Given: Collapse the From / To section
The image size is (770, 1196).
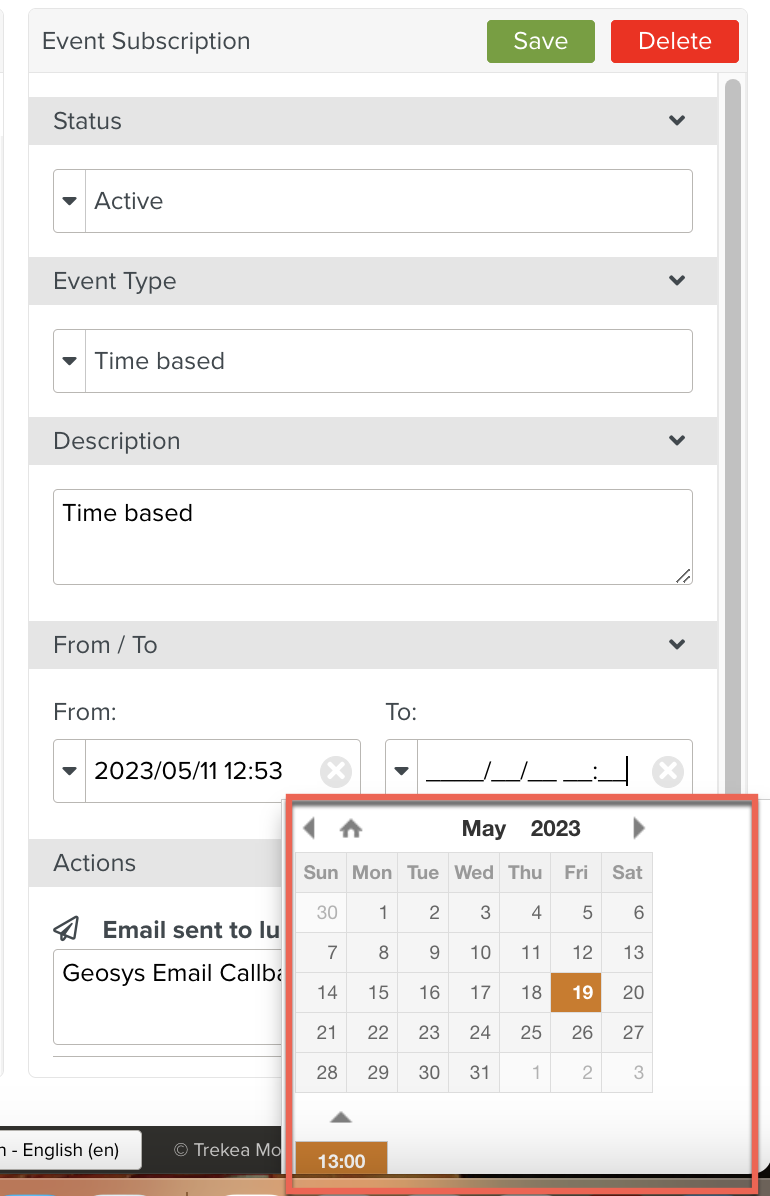Looking at the screenshot, I should click(x=677, y=645).
